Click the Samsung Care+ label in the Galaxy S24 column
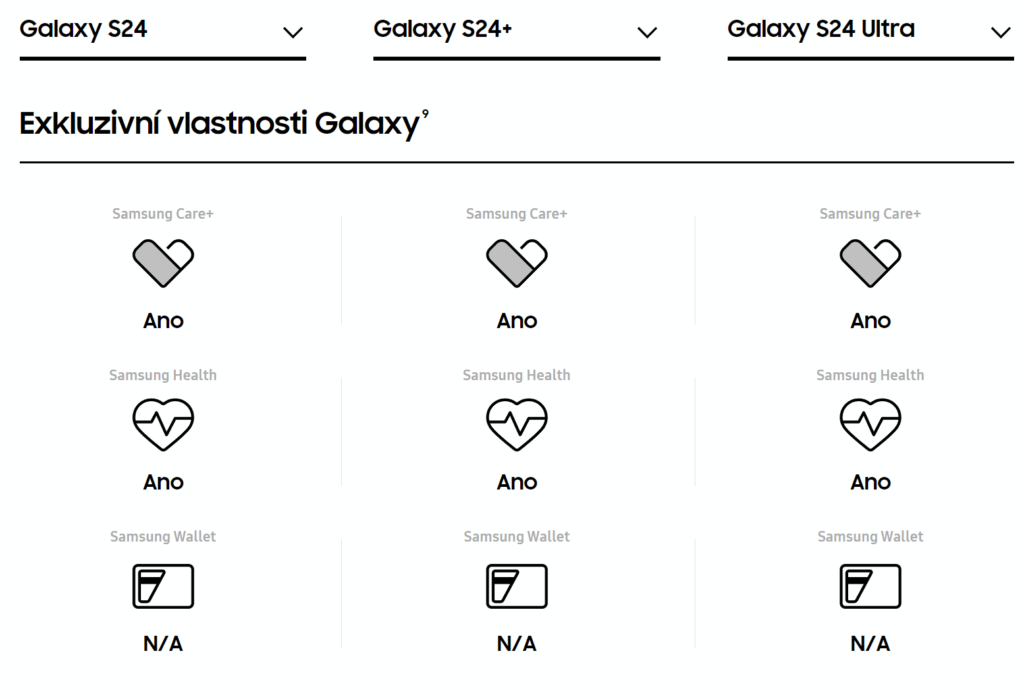The image size is (1024, 699). tap(163, 214)
